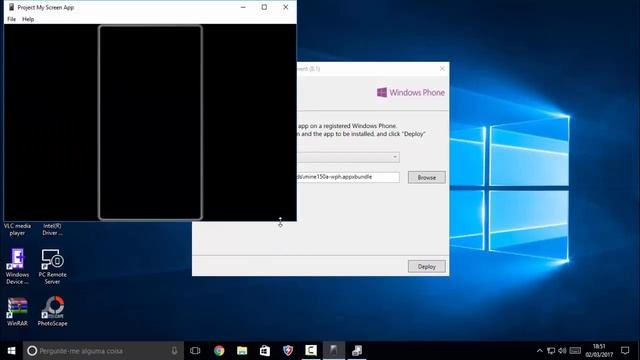The width and height of the screenshot is (640, 360).
Task: Select the PhotoScape desktop icon
Action: click(x=53, y=311)
